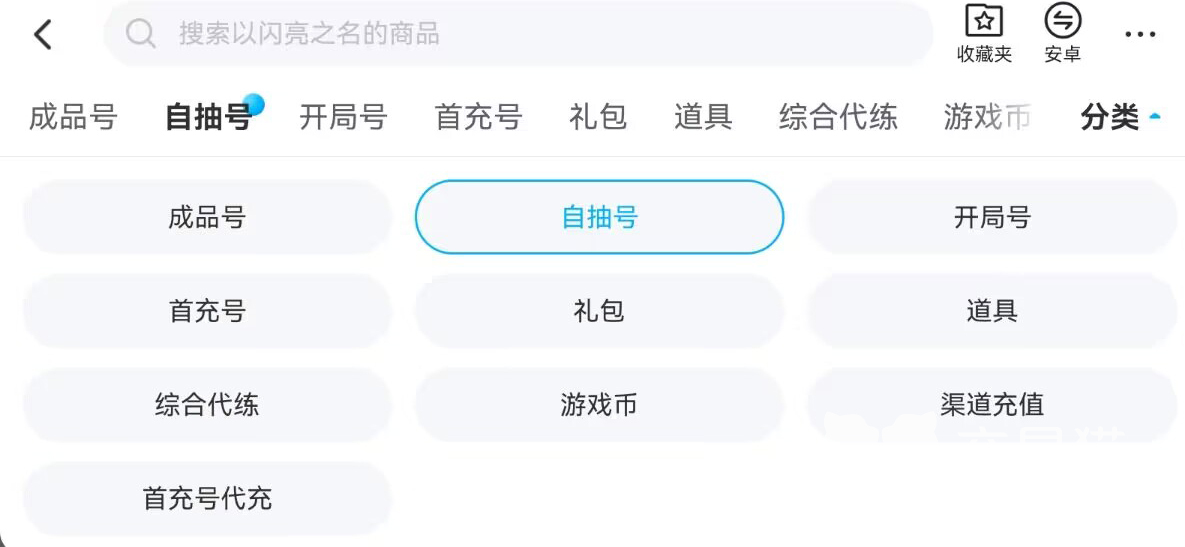Switch platform via 安卓 swap icon
The image size is (1185, 547).
(1063, 21)
